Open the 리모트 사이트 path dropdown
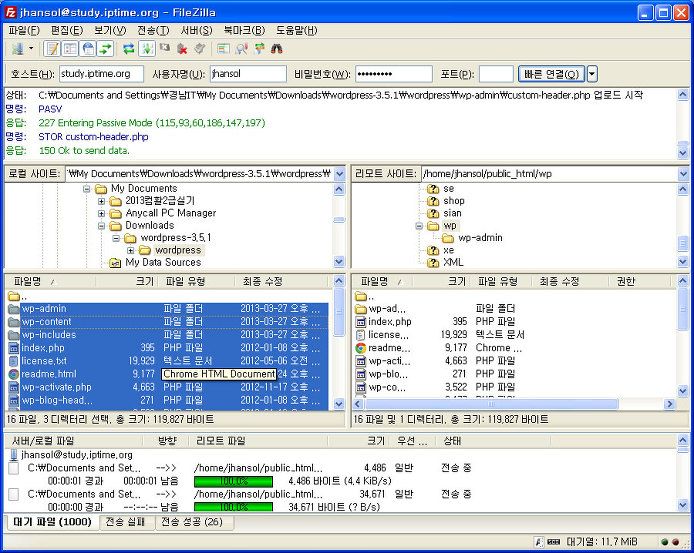Viewport: 694px width, 553px height. pyautogui.click(x=682, y=174)
